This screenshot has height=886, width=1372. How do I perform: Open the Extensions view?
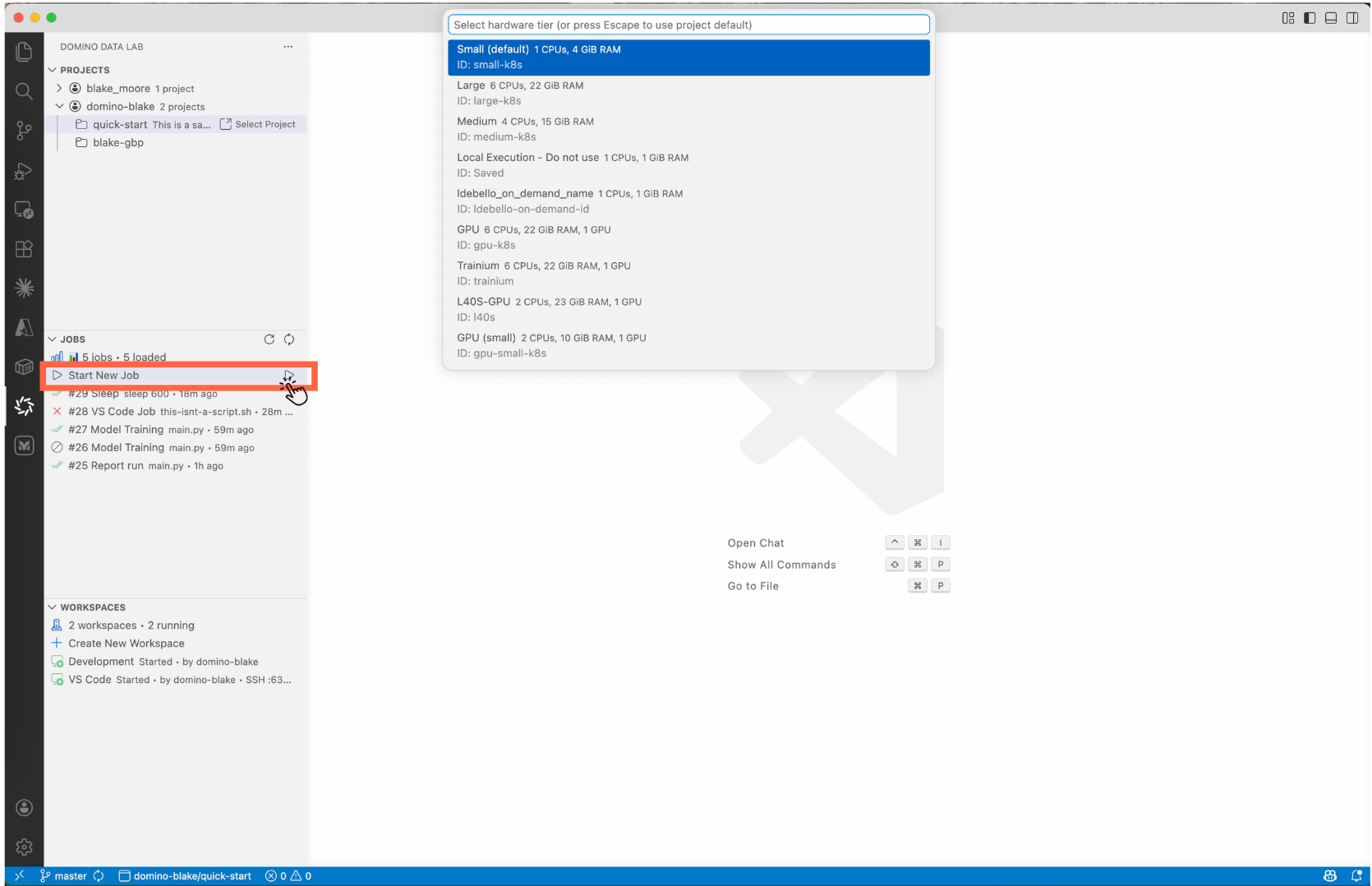pyautogui.click(x=24, y=249)
